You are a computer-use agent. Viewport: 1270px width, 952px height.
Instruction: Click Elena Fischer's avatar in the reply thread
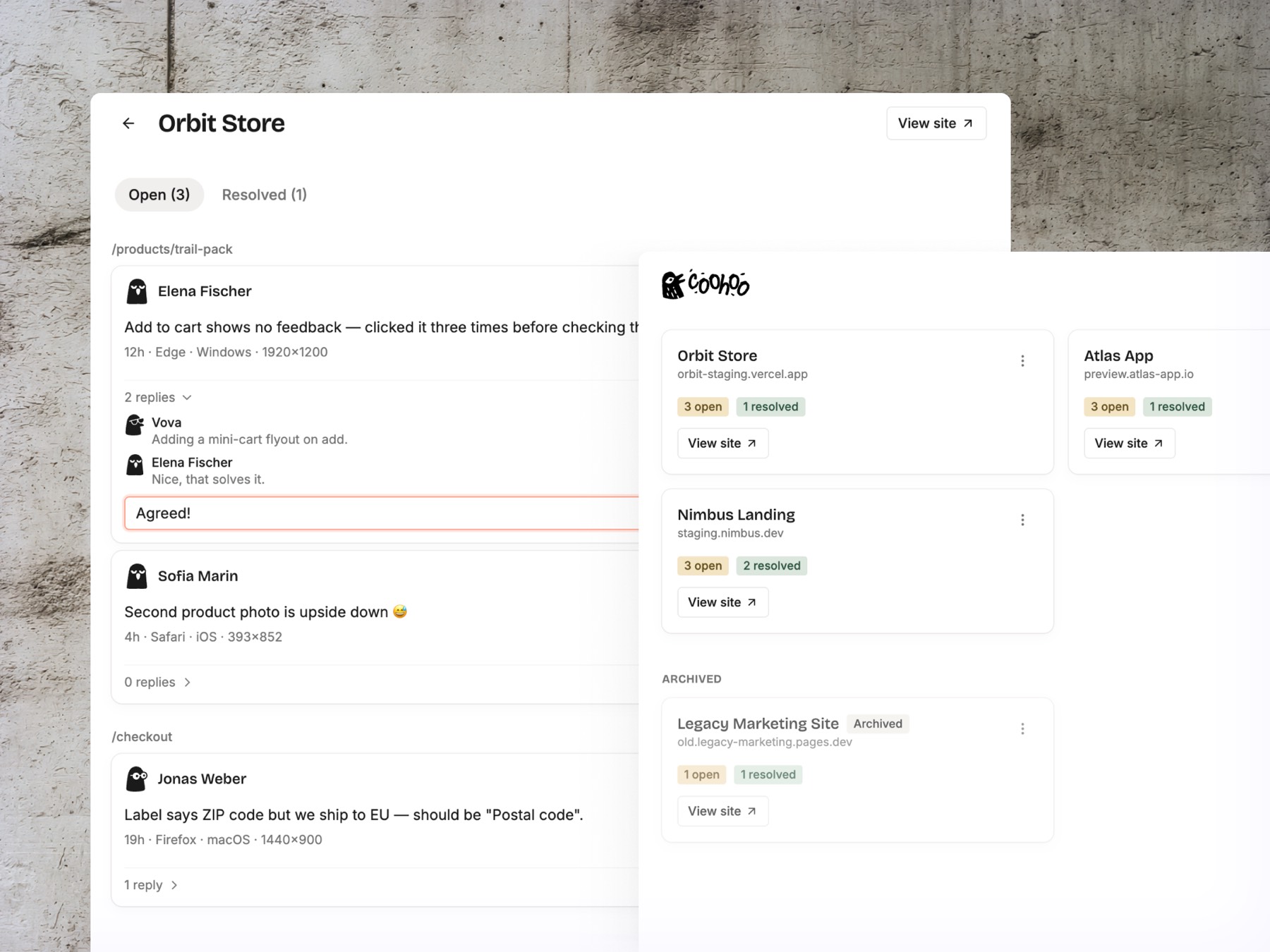pyautogui.click(x=135, y=465)
